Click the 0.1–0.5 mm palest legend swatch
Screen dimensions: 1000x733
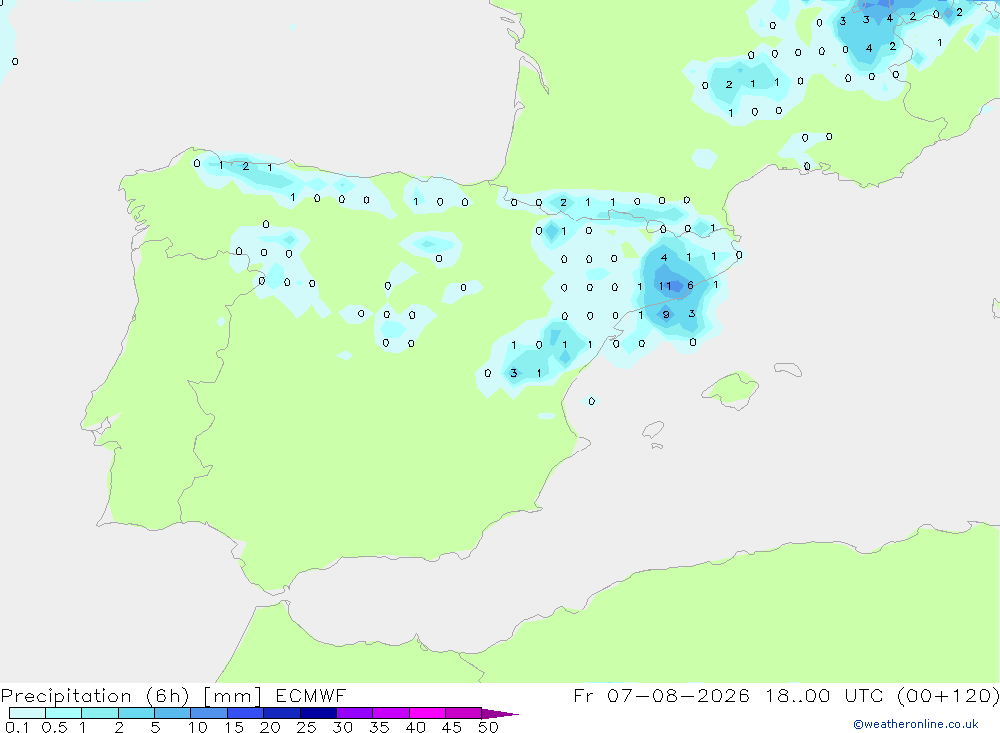[27, 713]
